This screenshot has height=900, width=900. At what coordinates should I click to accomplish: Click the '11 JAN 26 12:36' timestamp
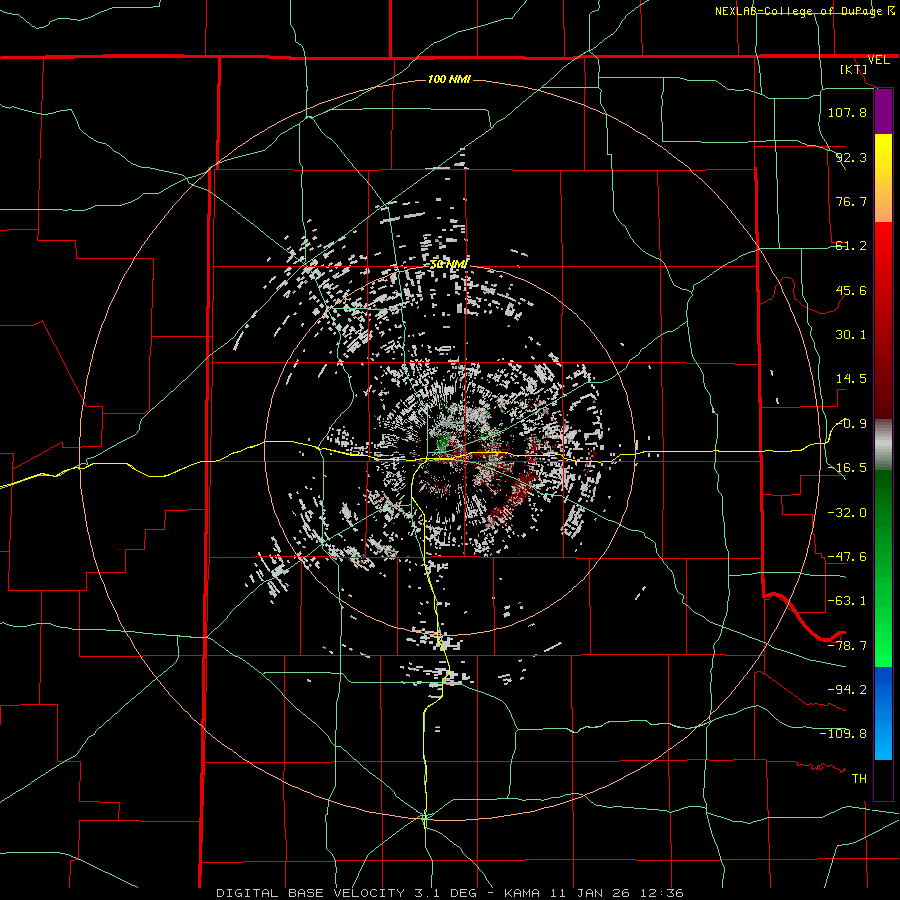tap(617, 893)
